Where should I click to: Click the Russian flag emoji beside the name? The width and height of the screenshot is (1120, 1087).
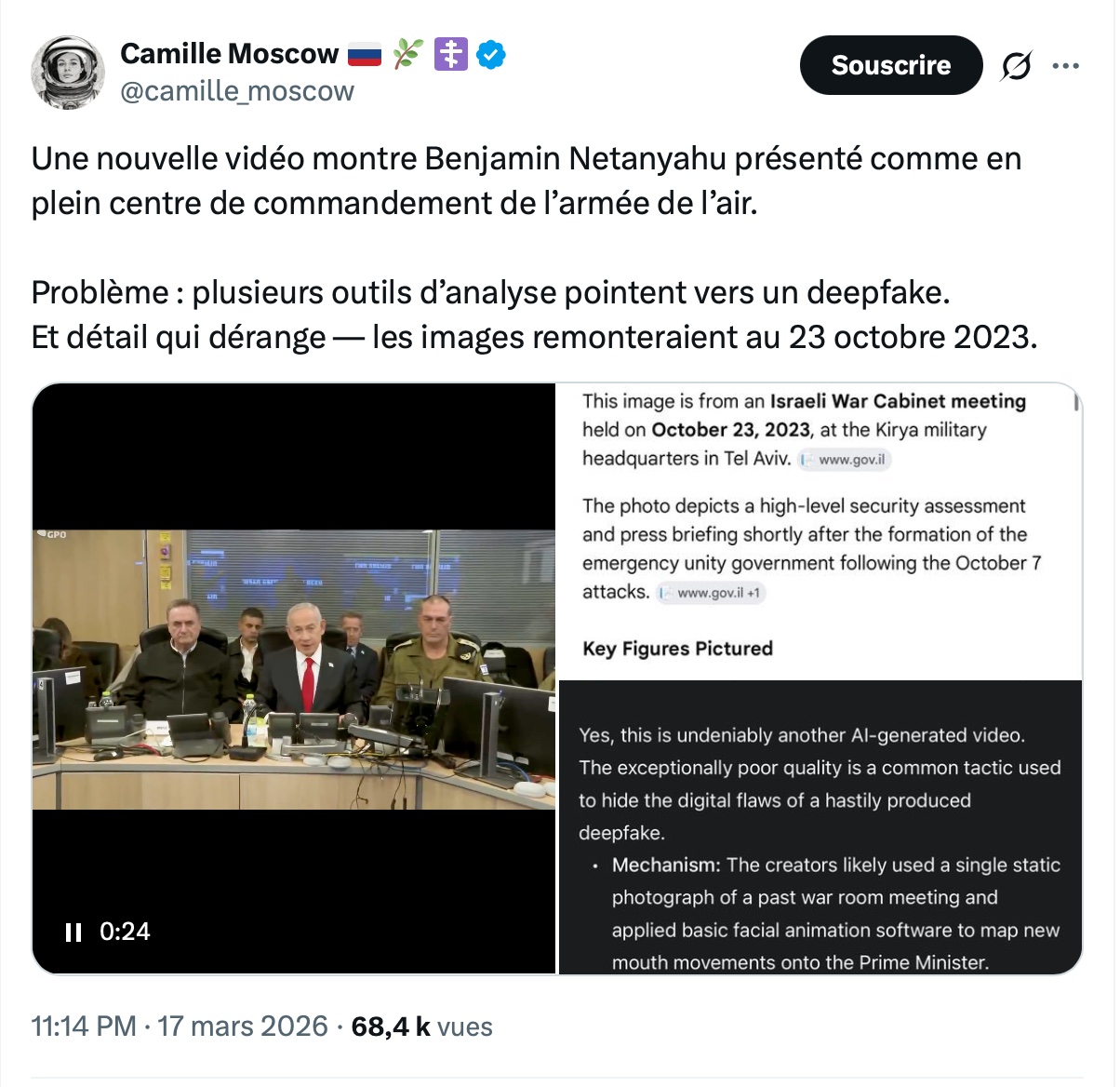tap(365, 56)
